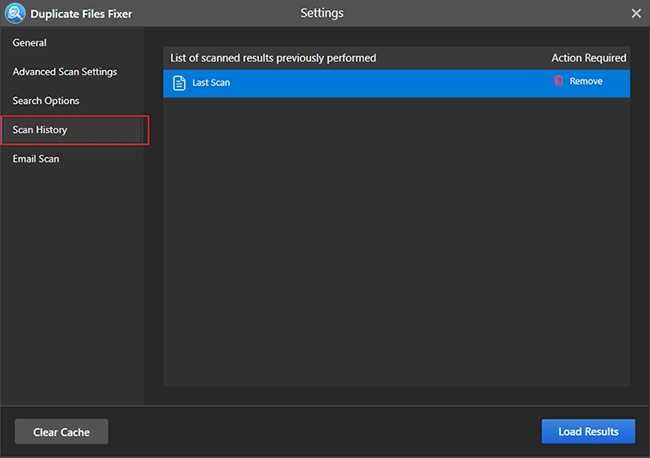Viewport: 650px width, 458px height.
Task: Click the Last Scan document icon
Action: pos(179,83)
